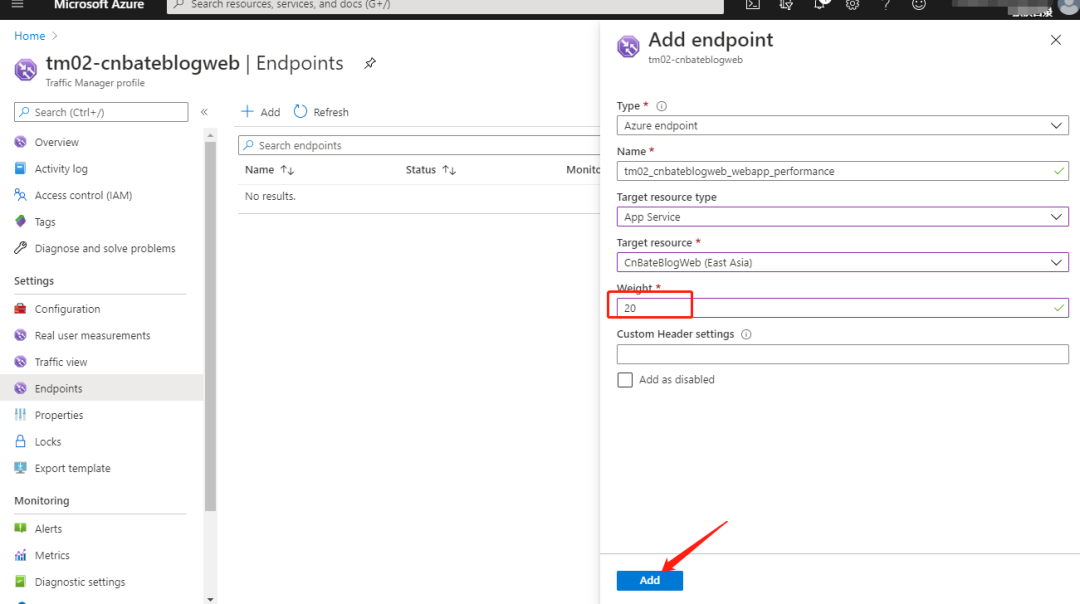This screenshot has height=604, width=1080.
Task: Open Diagnose and solve problems
Action: (x=105, y=248)
